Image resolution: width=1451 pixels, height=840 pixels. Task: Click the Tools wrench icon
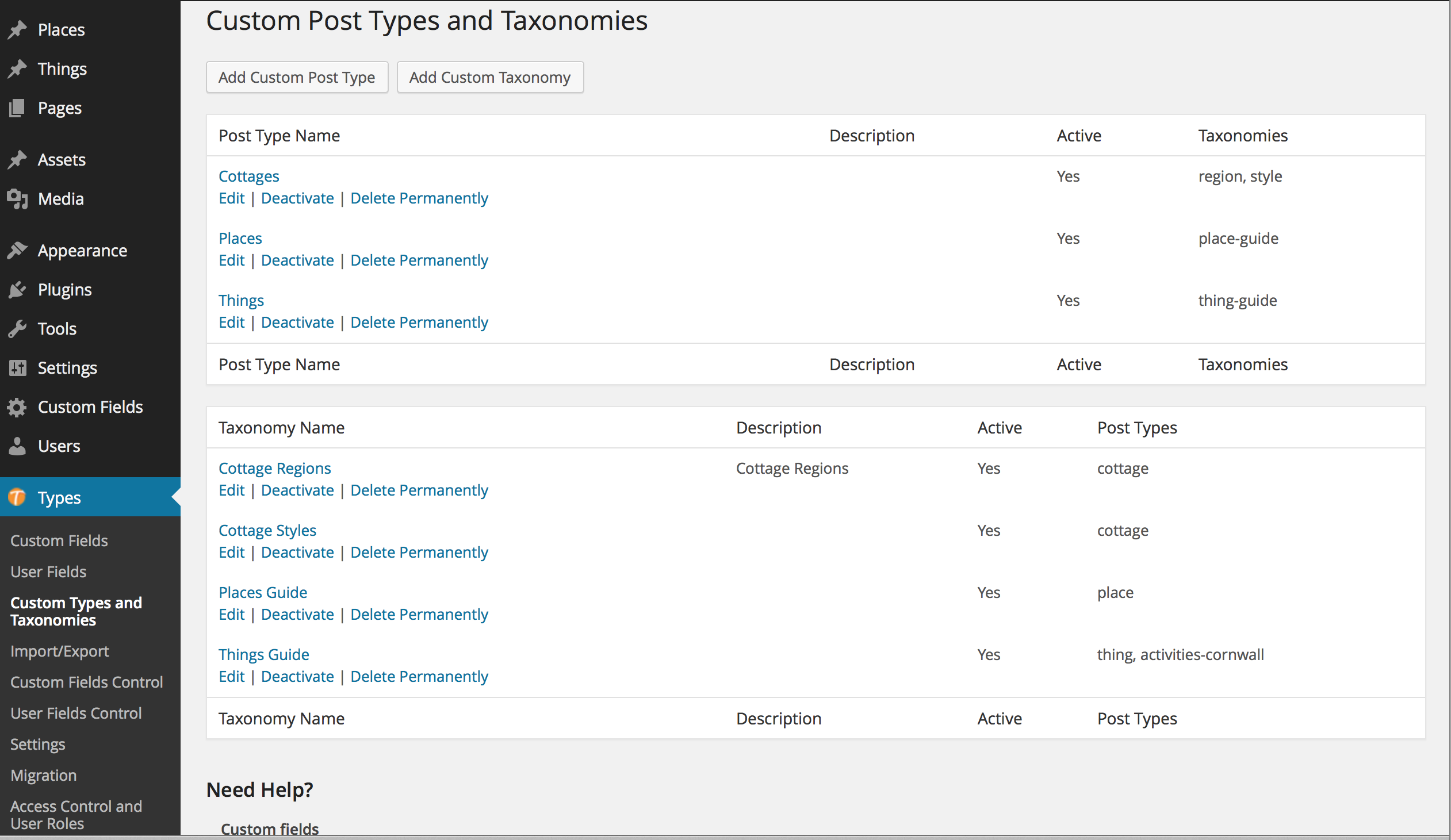17,329
